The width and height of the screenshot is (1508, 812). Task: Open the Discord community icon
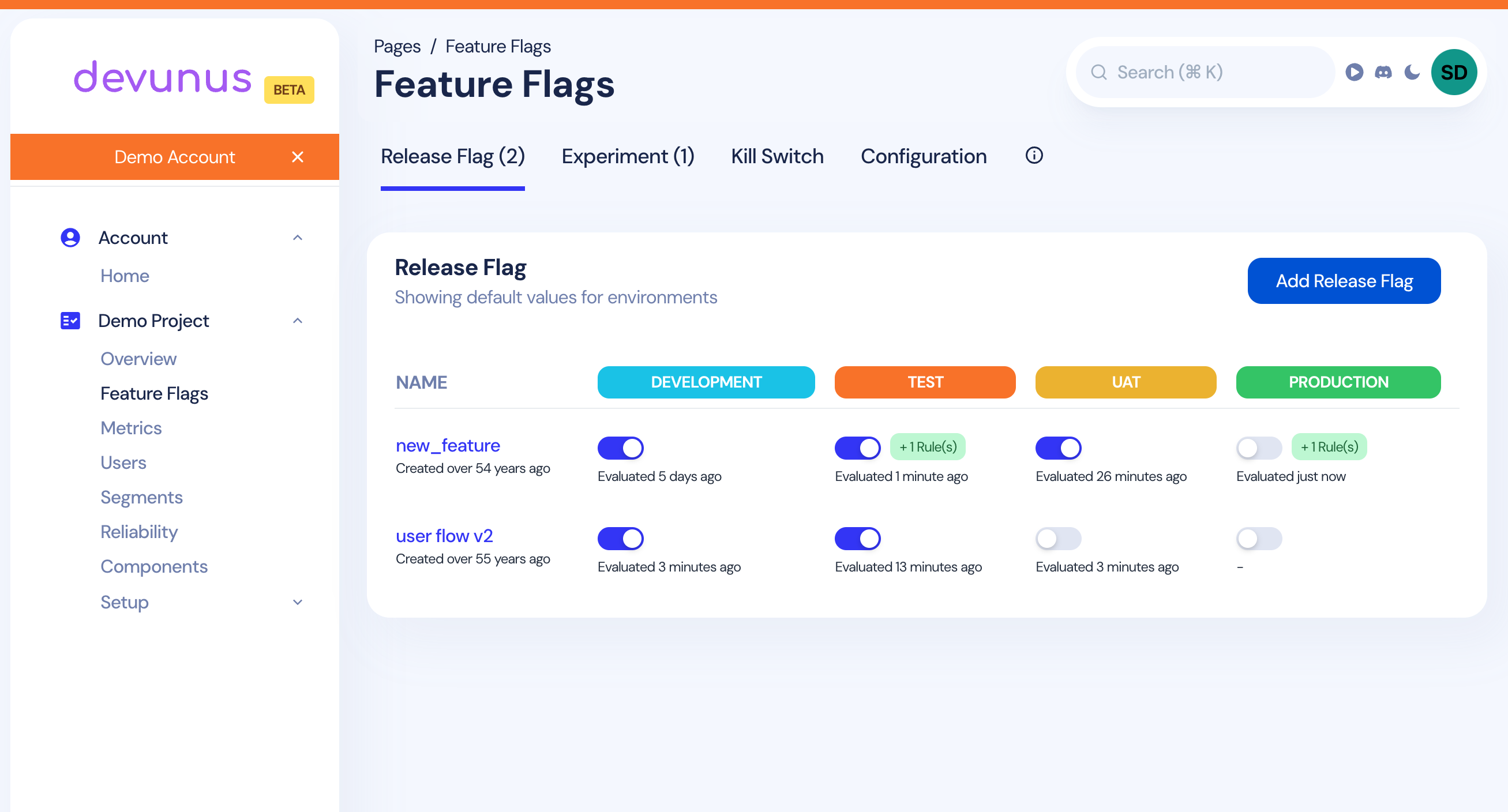1383,72
